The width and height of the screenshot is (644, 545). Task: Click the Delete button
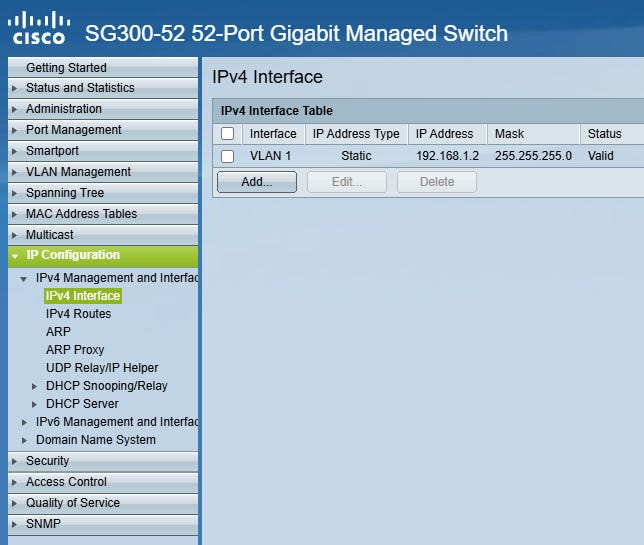[437, 182]
